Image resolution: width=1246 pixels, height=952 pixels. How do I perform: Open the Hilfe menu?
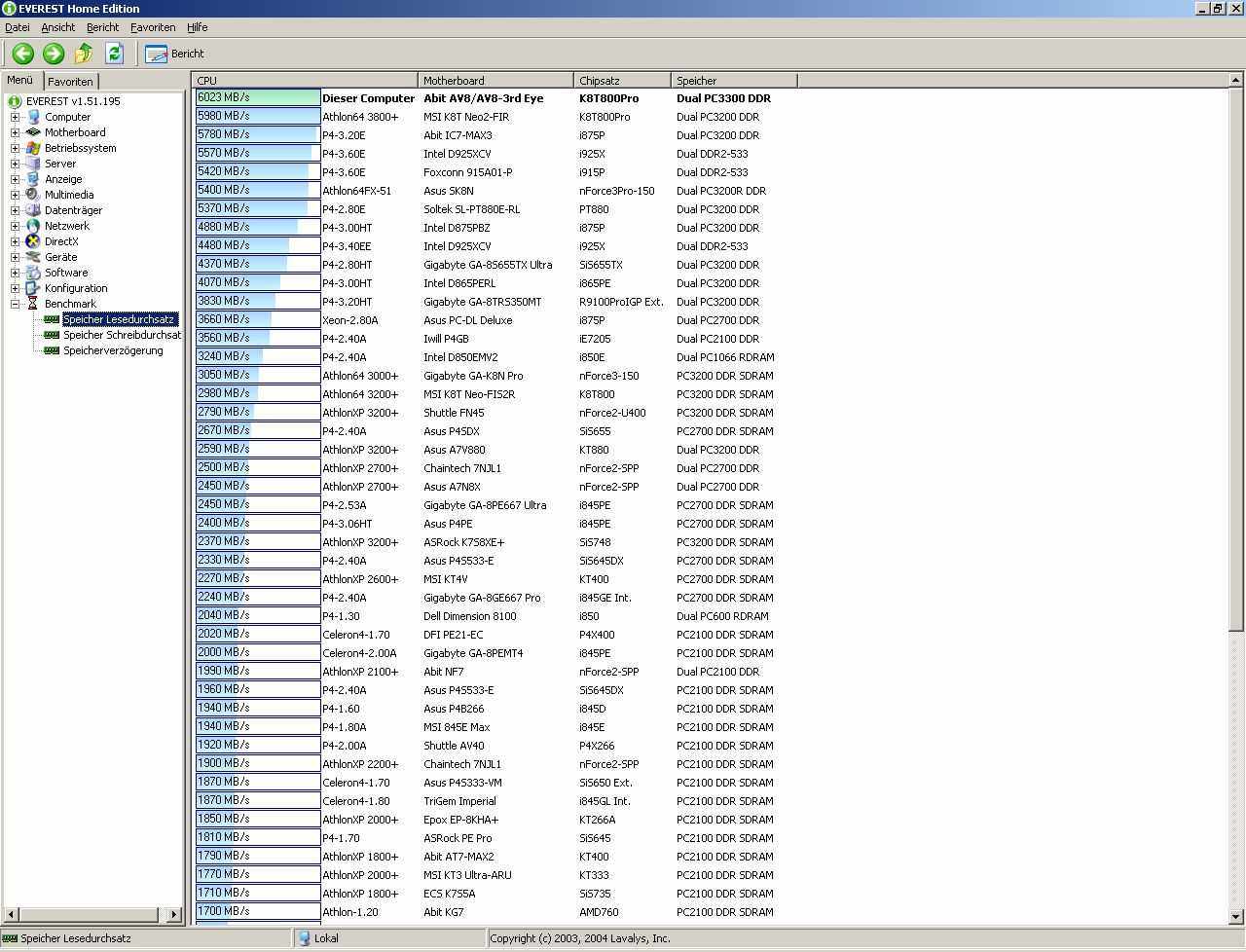197,27
